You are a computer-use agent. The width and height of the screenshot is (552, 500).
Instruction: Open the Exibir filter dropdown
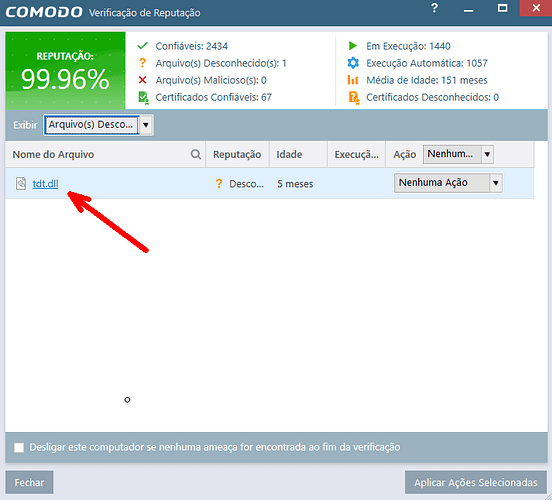tap(99, 125)
